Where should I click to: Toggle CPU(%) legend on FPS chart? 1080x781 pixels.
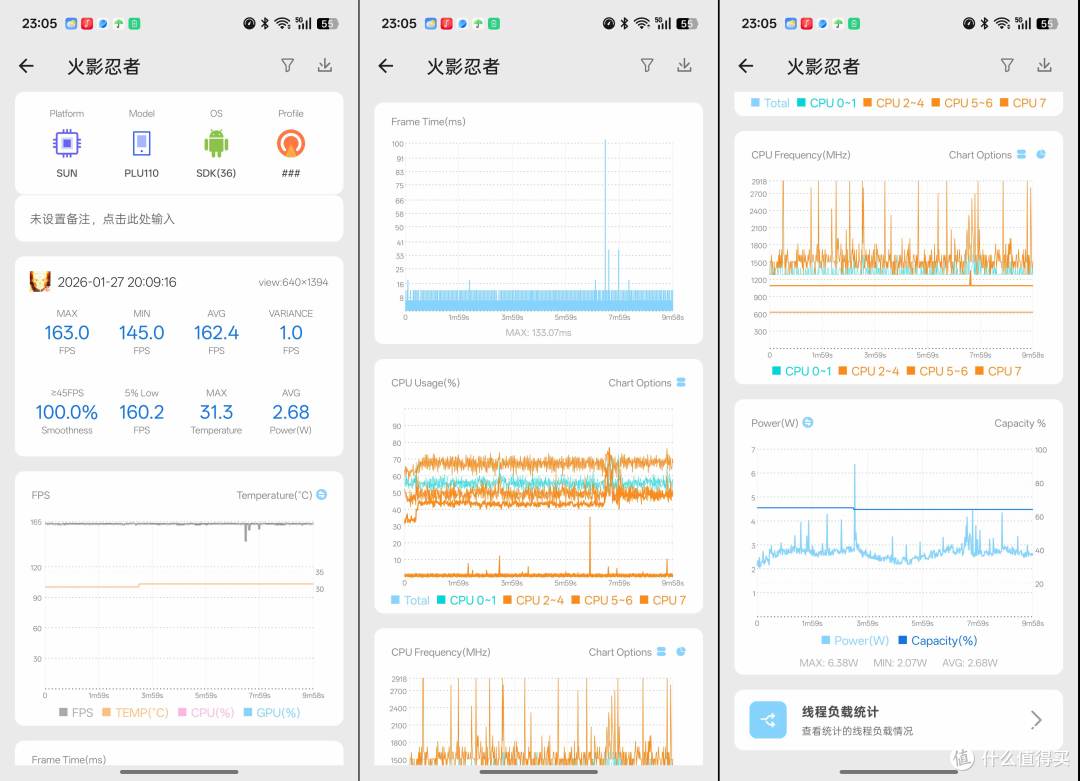click(206, 712)
